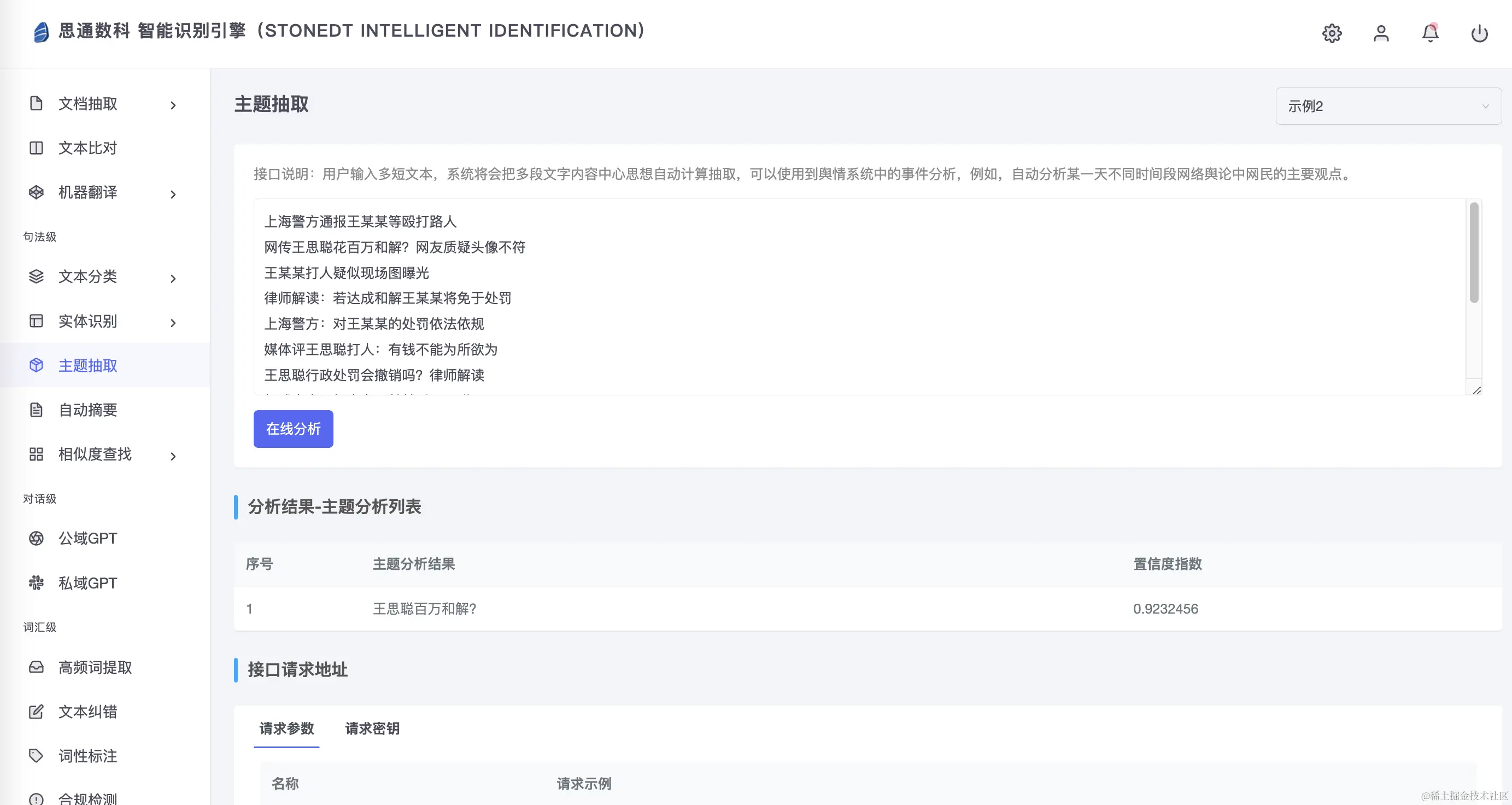Click the power logout icon
This screenshot has width=1512, height=805.
tap(1479, 33)
